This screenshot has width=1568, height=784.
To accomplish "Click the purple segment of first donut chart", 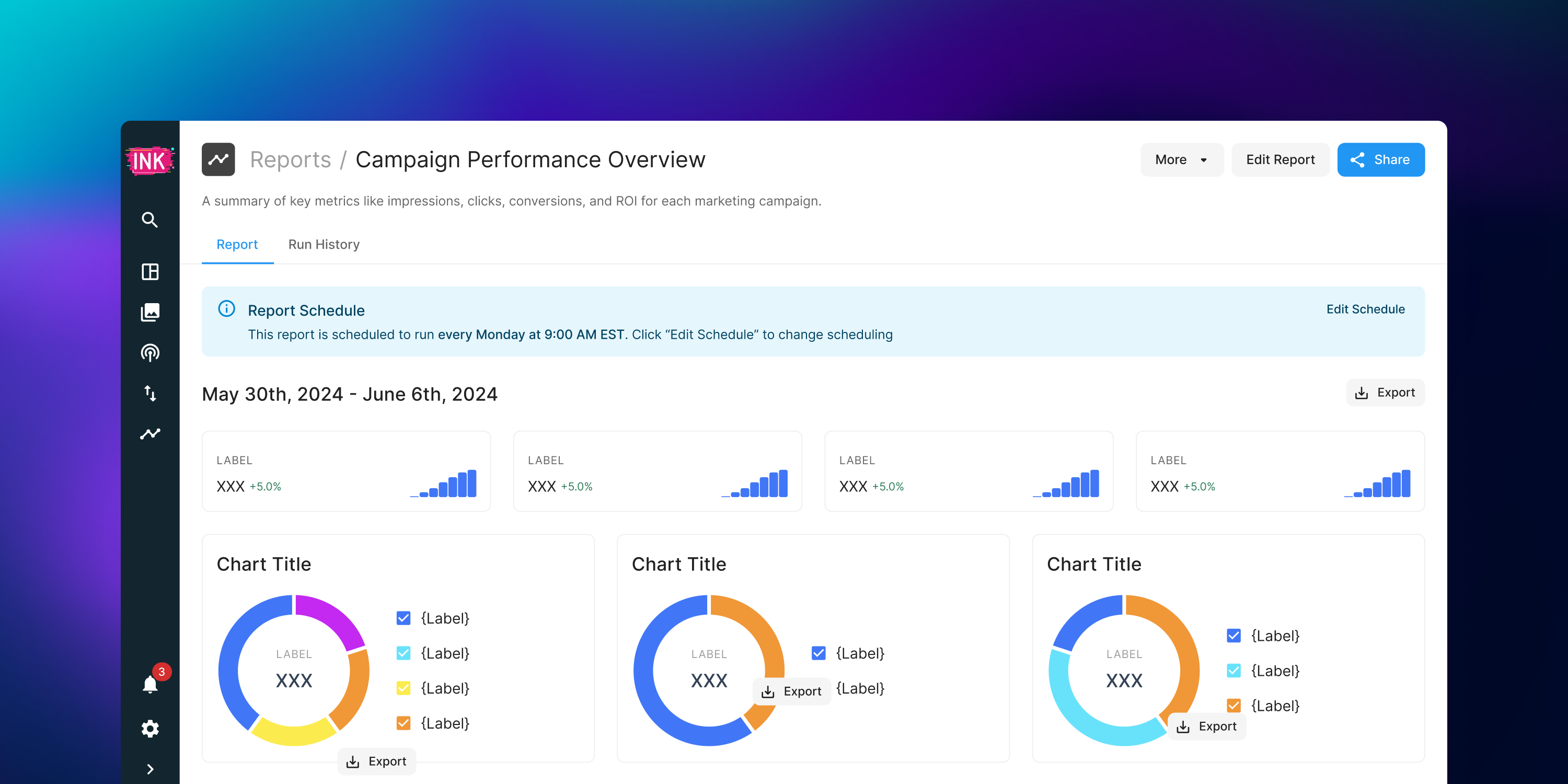I will (332, 617).
